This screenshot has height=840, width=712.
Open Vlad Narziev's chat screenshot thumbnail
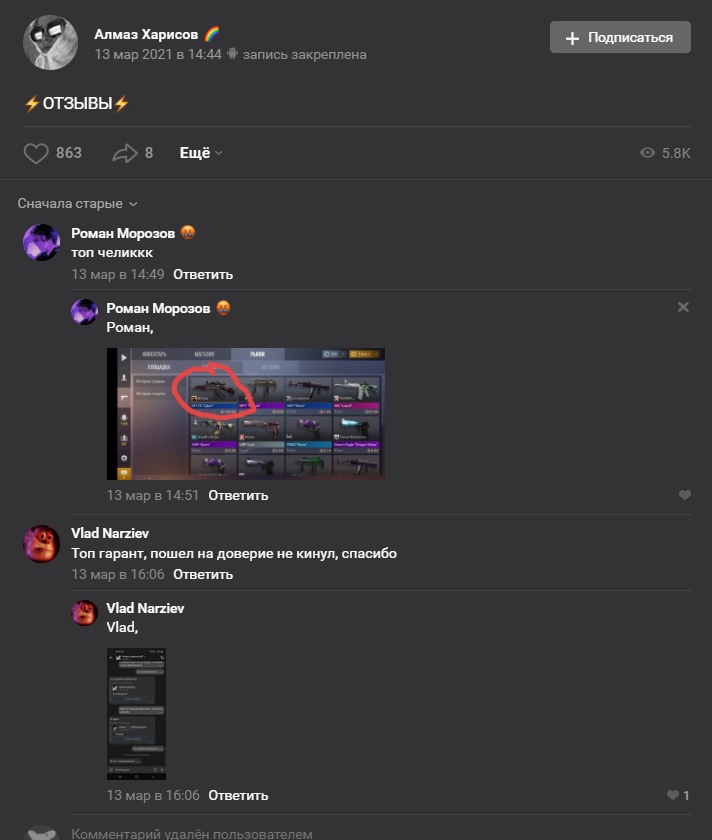click(136, 714)
